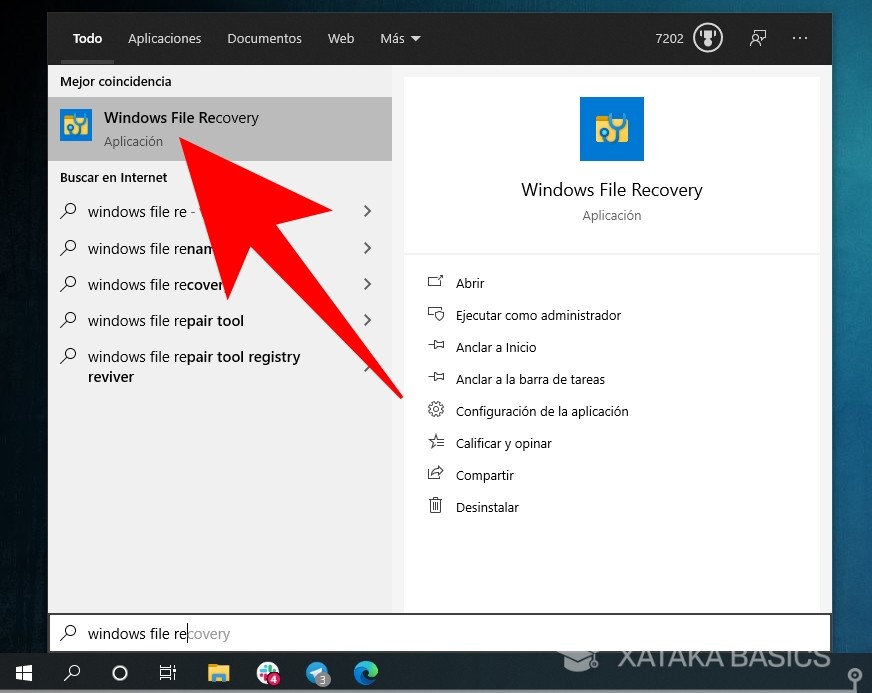872x693 pixels.
Task: Expand the 'windows file renam' suggestion arrow
Action: point(367,248)
